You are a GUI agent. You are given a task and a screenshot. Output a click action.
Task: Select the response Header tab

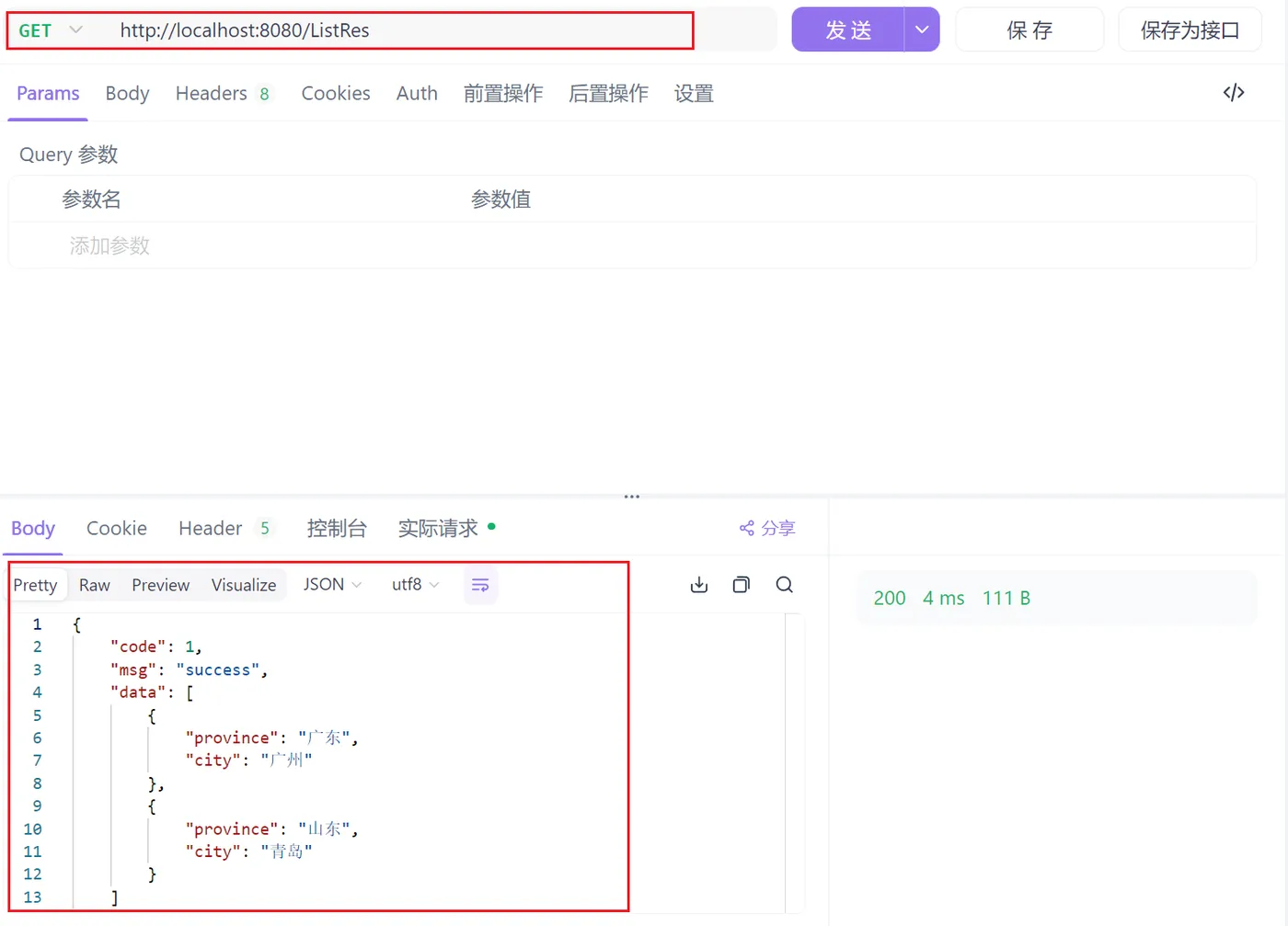tap(226, 529)
